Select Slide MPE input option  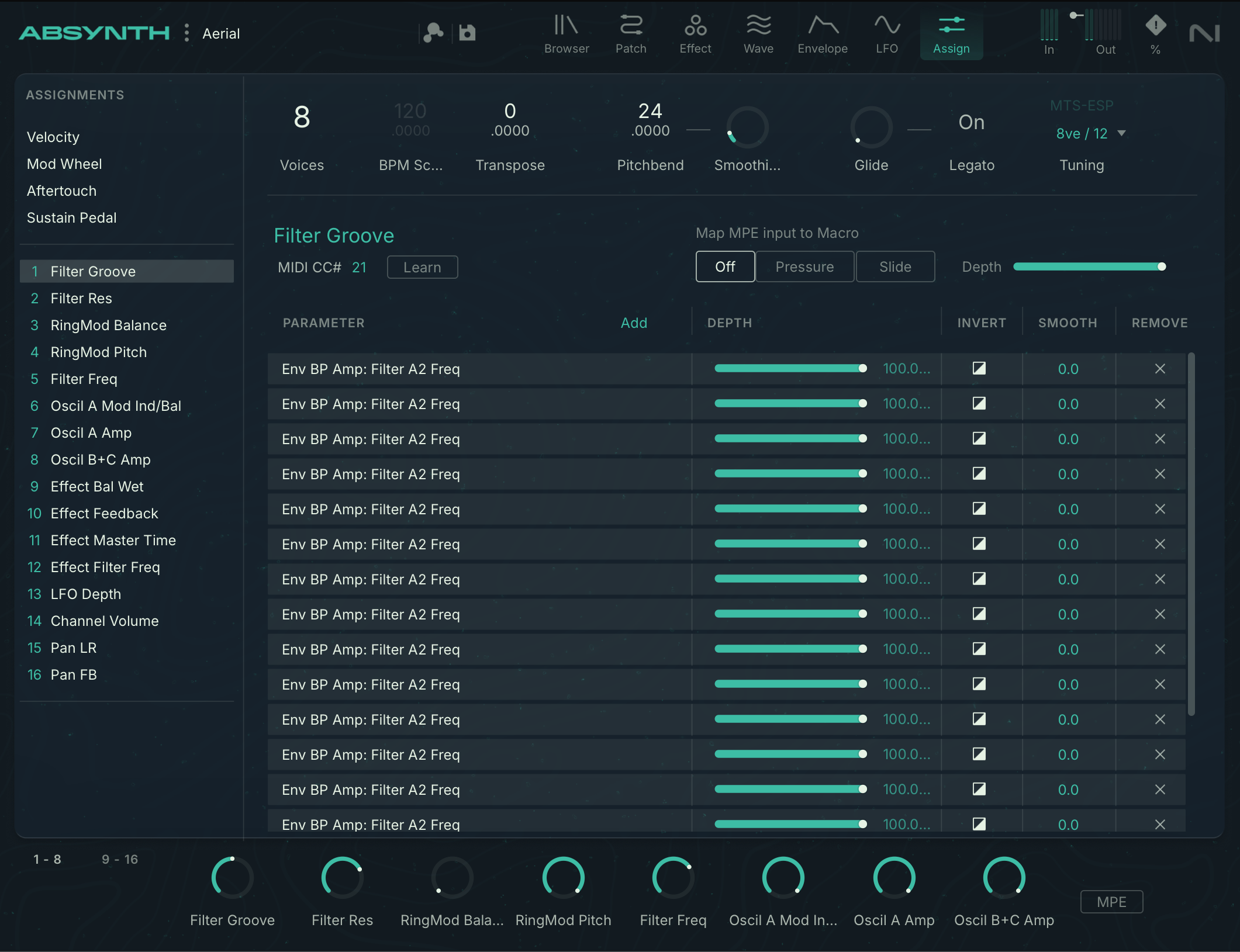(x=894, y=267)
